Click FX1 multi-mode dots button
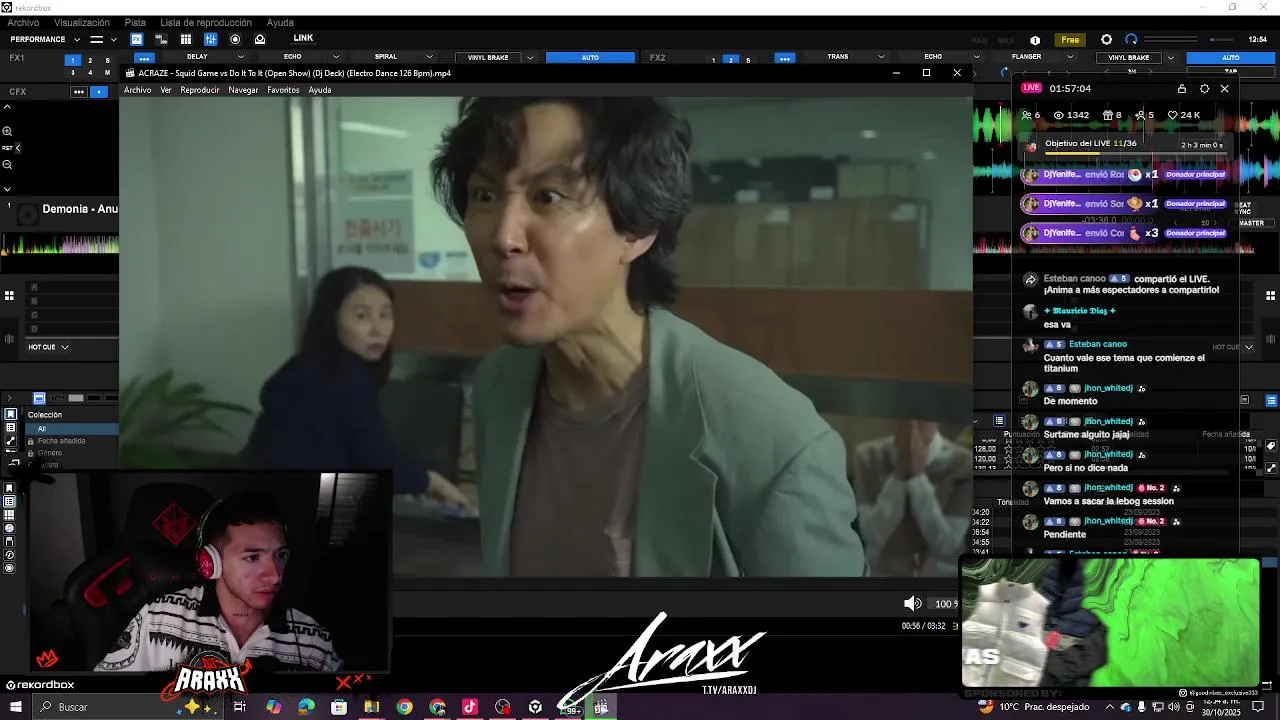1280x720 pixels. [x=144, y=58]
